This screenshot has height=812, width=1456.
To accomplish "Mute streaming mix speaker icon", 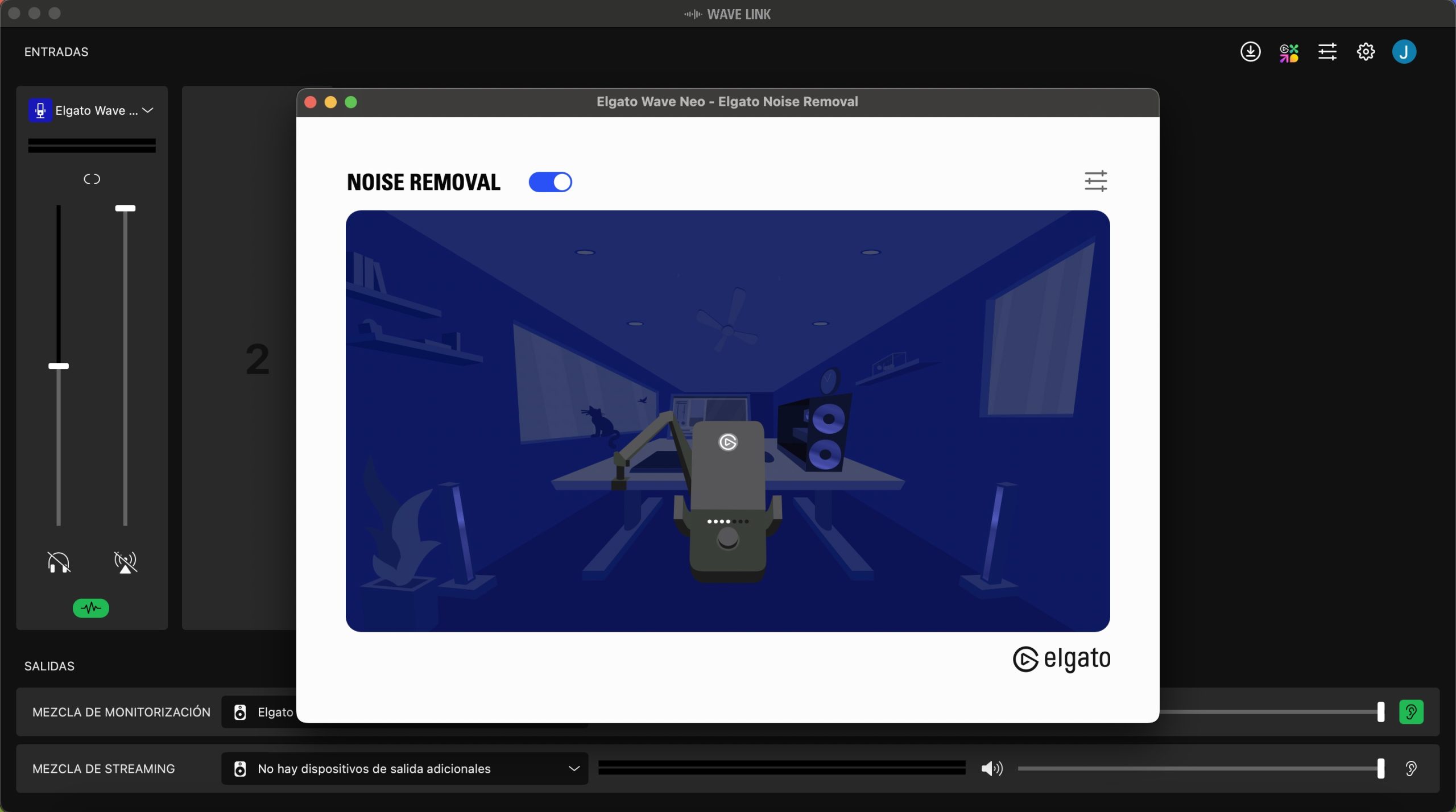I will click(x=992, y=769).
